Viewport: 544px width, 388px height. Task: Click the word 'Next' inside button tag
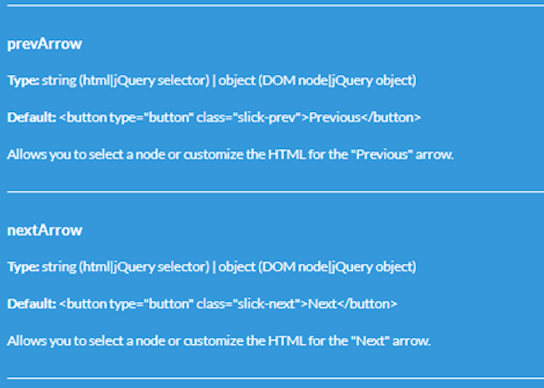pyautogui.click(x=322, y=304)
